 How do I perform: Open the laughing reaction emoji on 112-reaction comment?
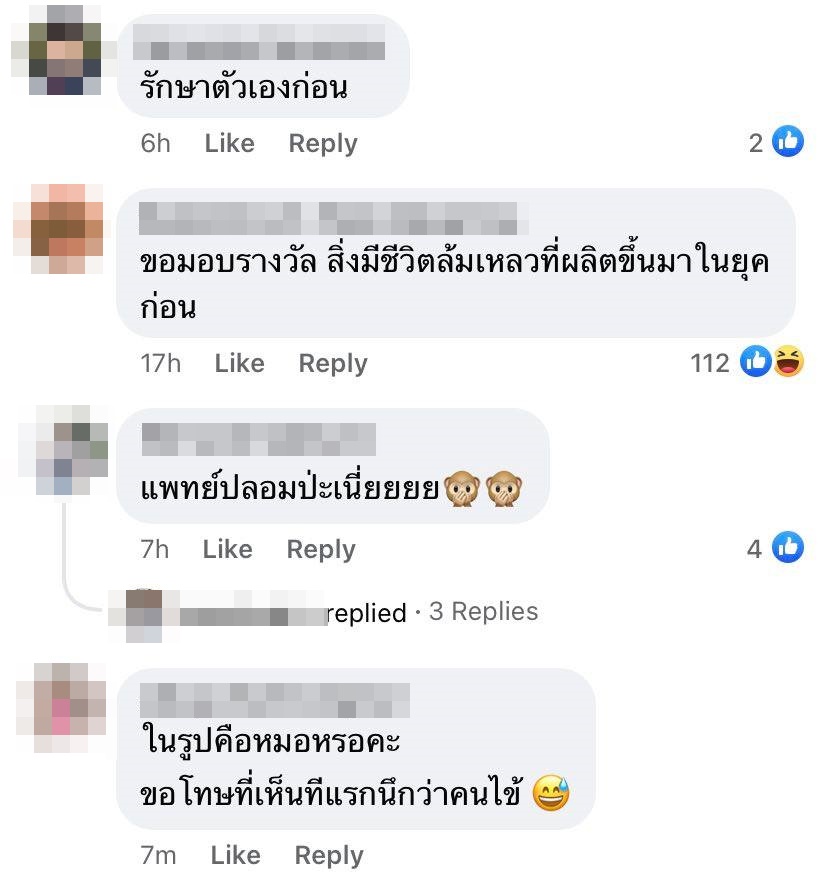point(789,361)
